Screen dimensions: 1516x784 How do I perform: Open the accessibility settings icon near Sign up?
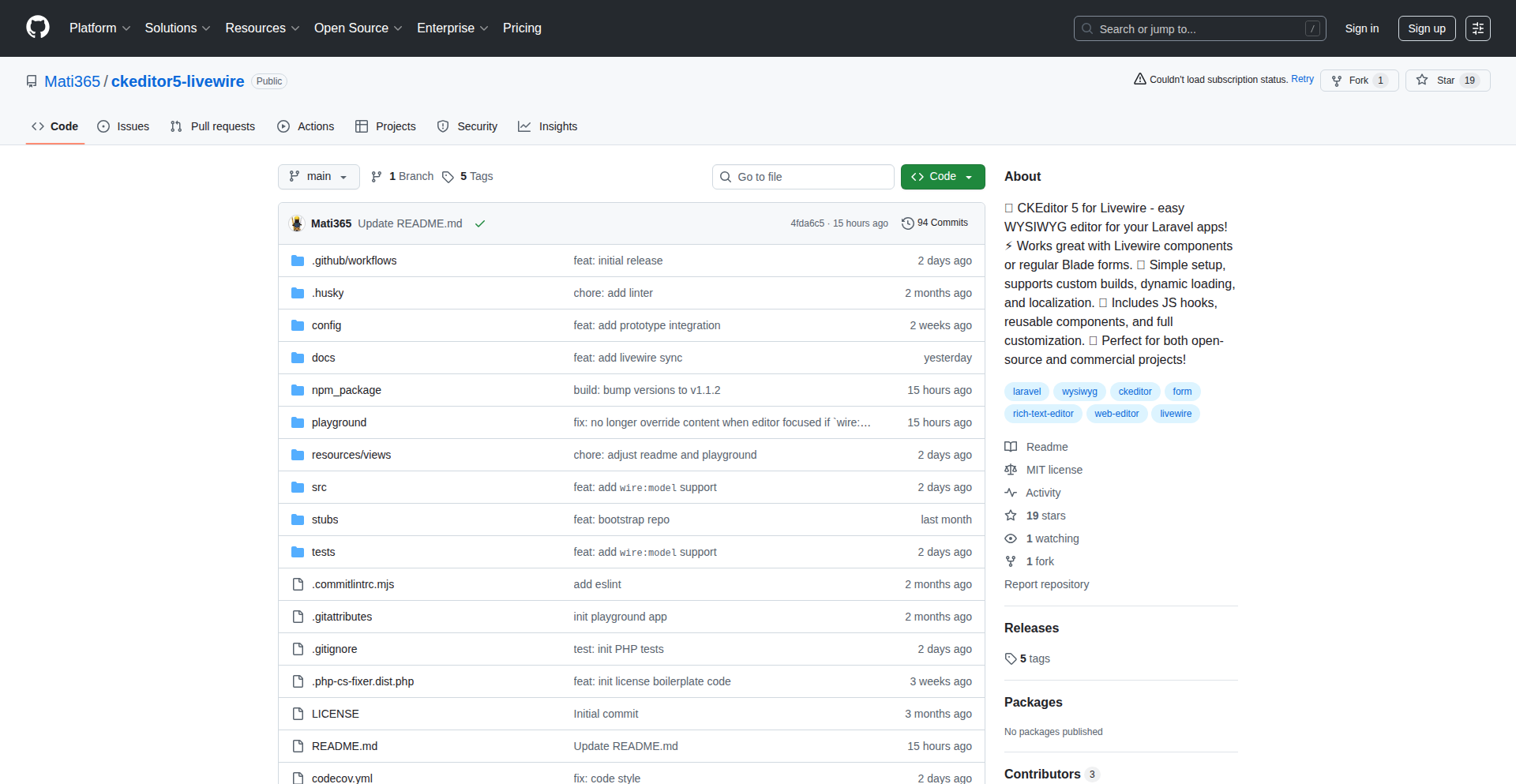click(x=1477, y=28)
